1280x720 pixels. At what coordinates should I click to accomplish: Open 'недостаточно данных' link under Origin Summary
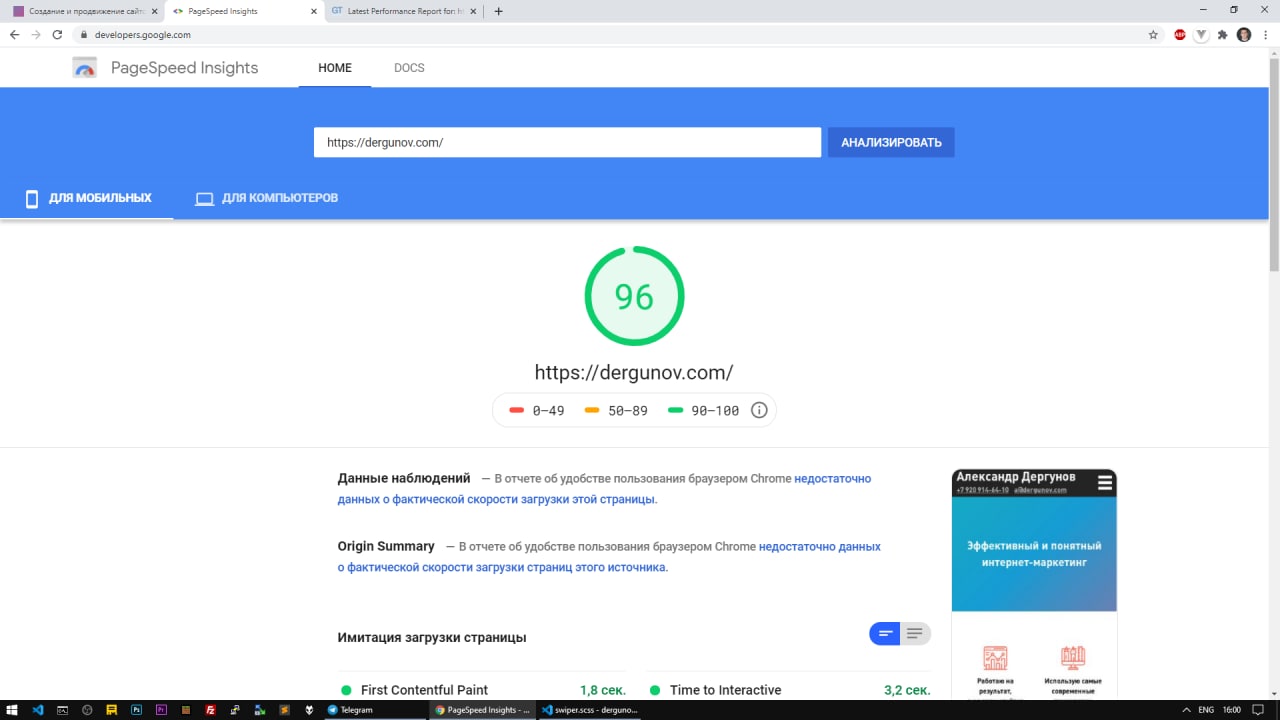(610, 556)
